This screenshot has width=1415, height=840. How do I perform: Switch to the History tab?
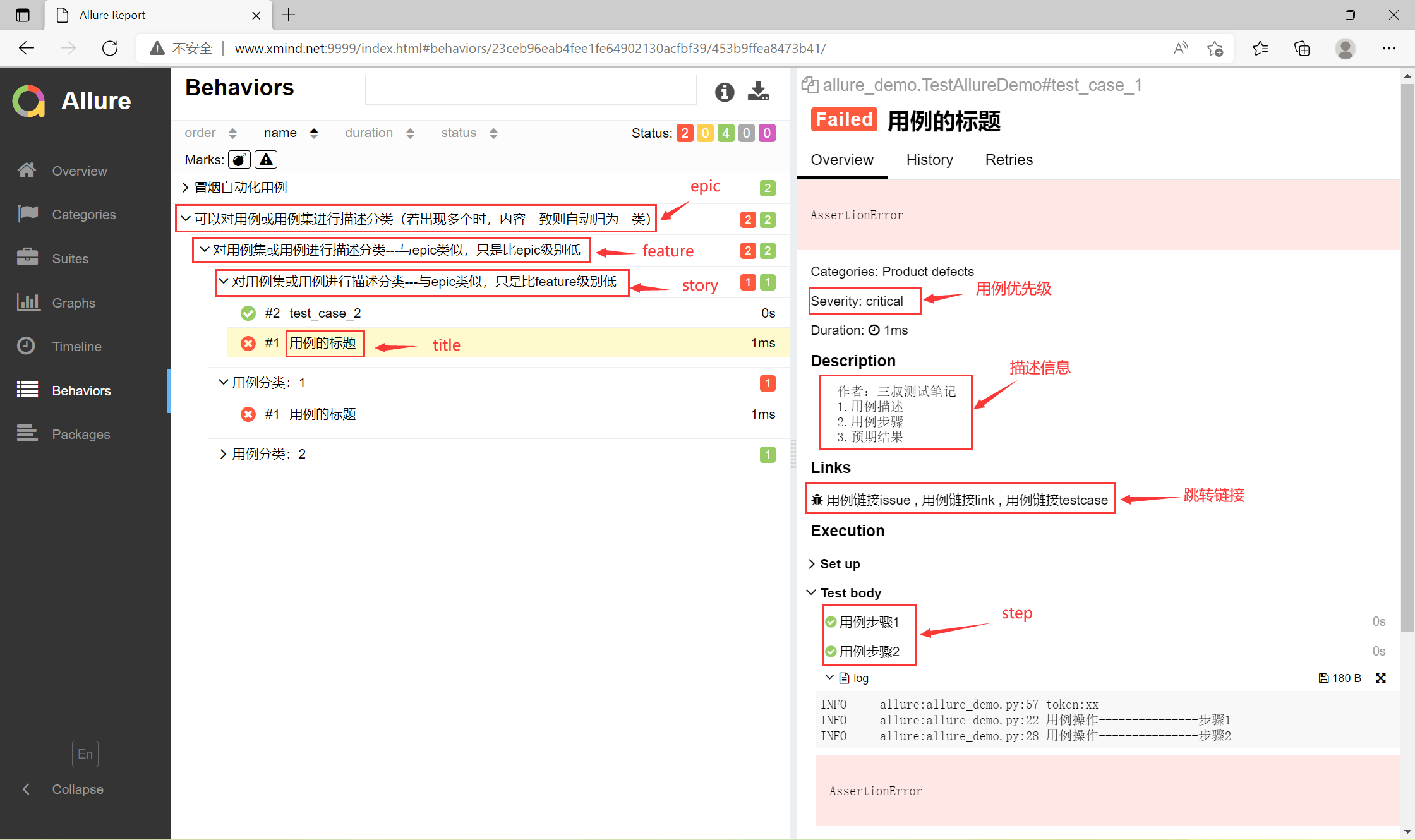coord(929,160)
